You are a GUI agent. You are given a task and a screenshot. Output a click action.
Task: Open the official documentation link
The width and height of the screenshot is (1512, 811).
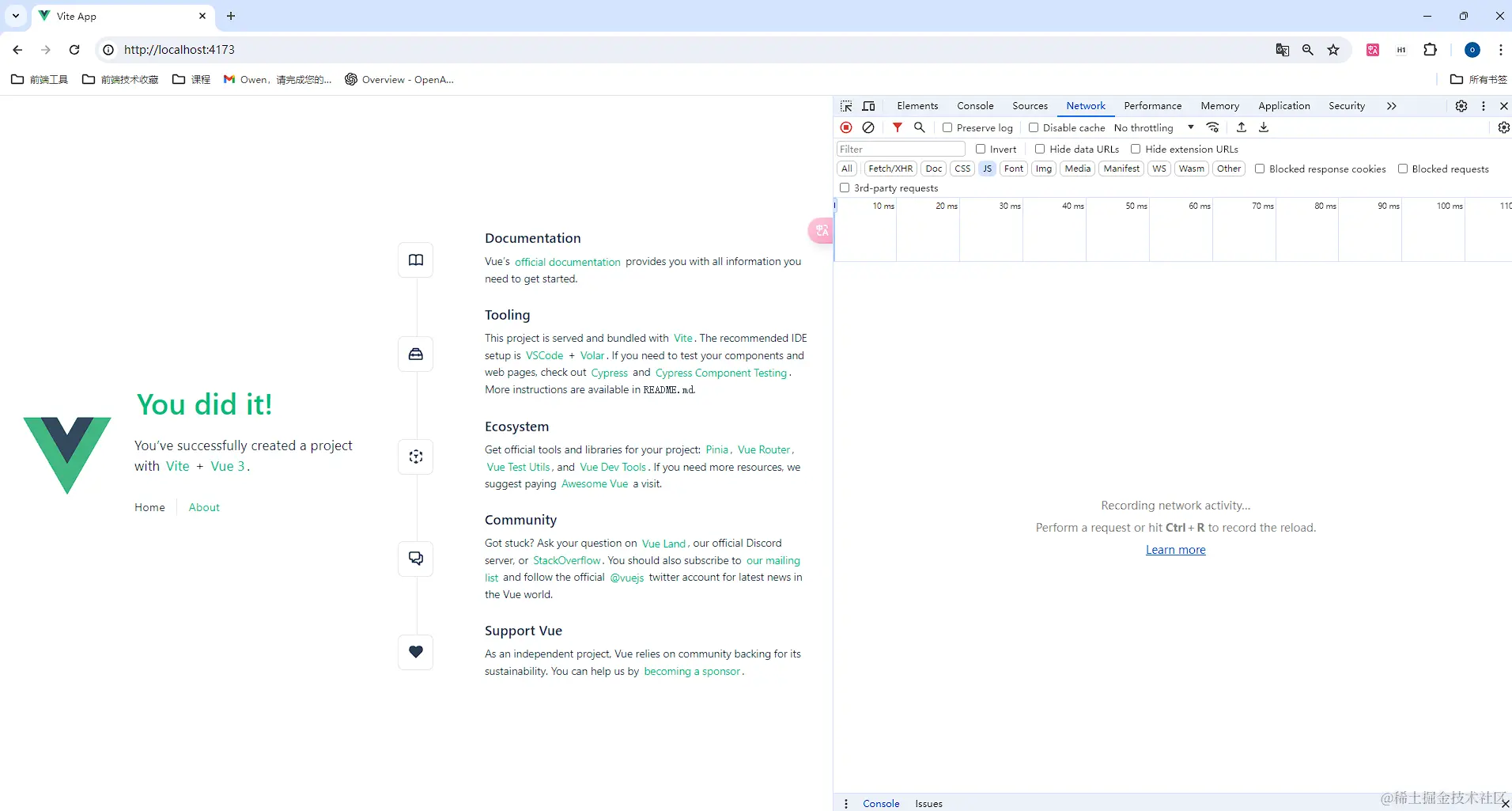pos(568,262)
